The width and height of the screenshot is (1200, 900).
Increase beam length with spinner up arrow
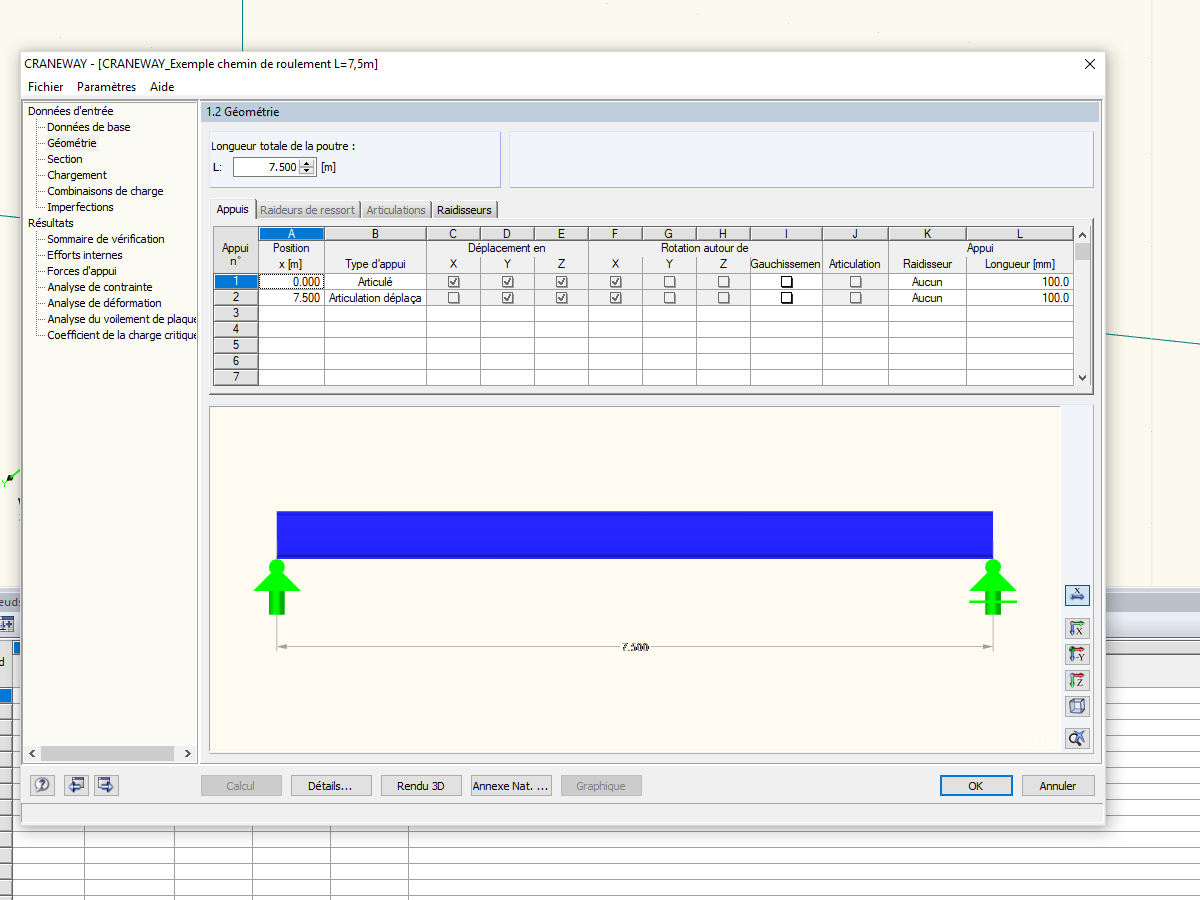point(307,163)
